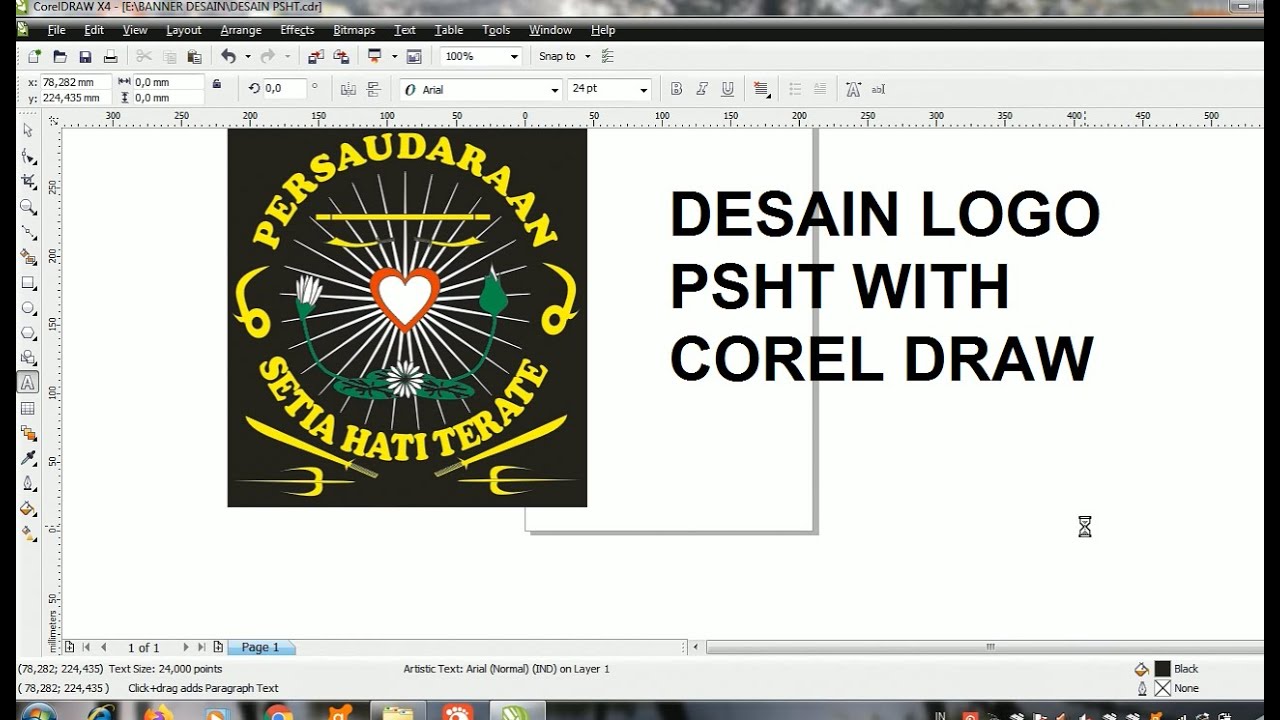Open the Text menu
Screen dimensions: 1280x720
[x=405, y=30]
